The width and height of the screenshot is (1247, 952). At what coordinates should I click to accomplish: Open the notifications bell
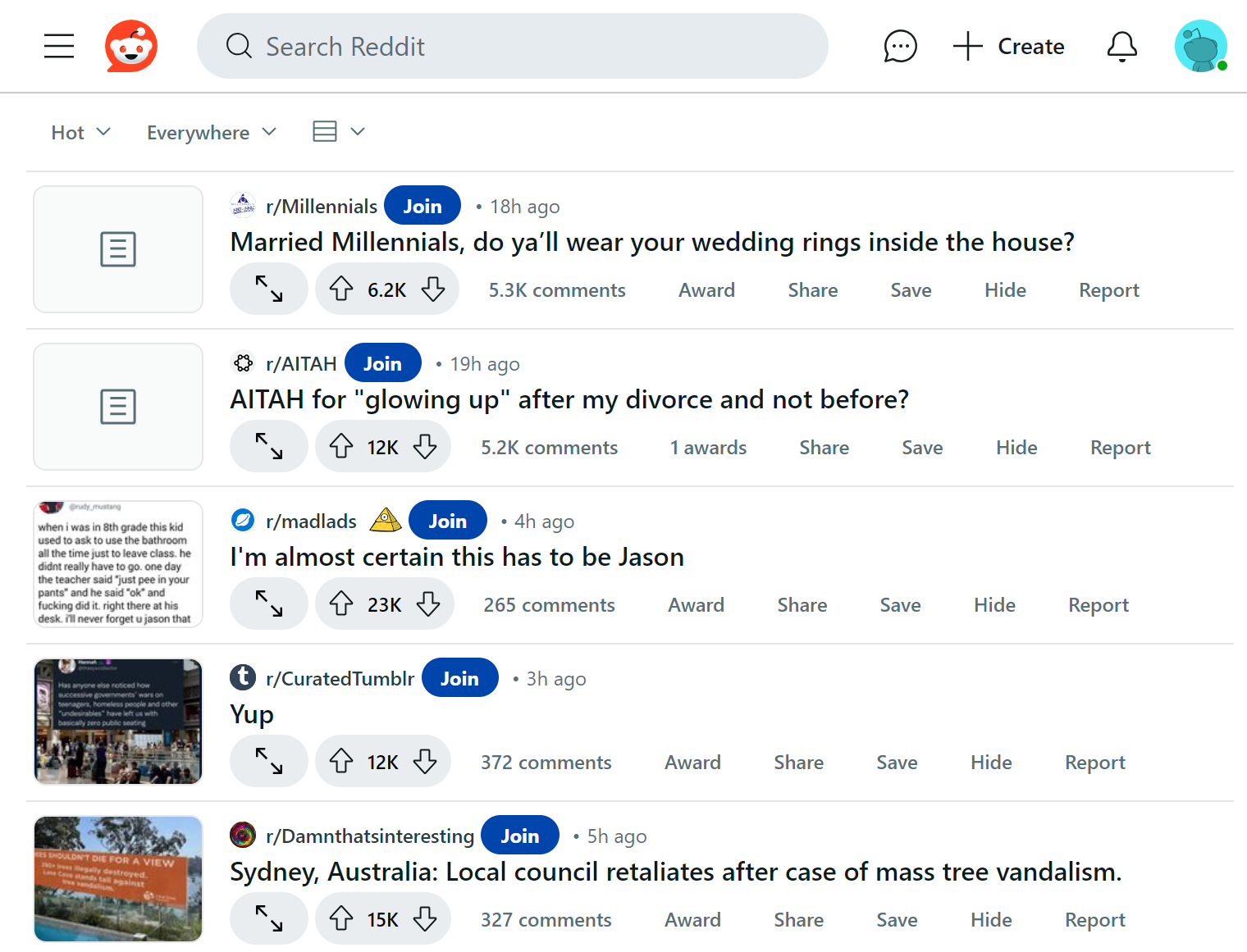(x=1121, y=46)
